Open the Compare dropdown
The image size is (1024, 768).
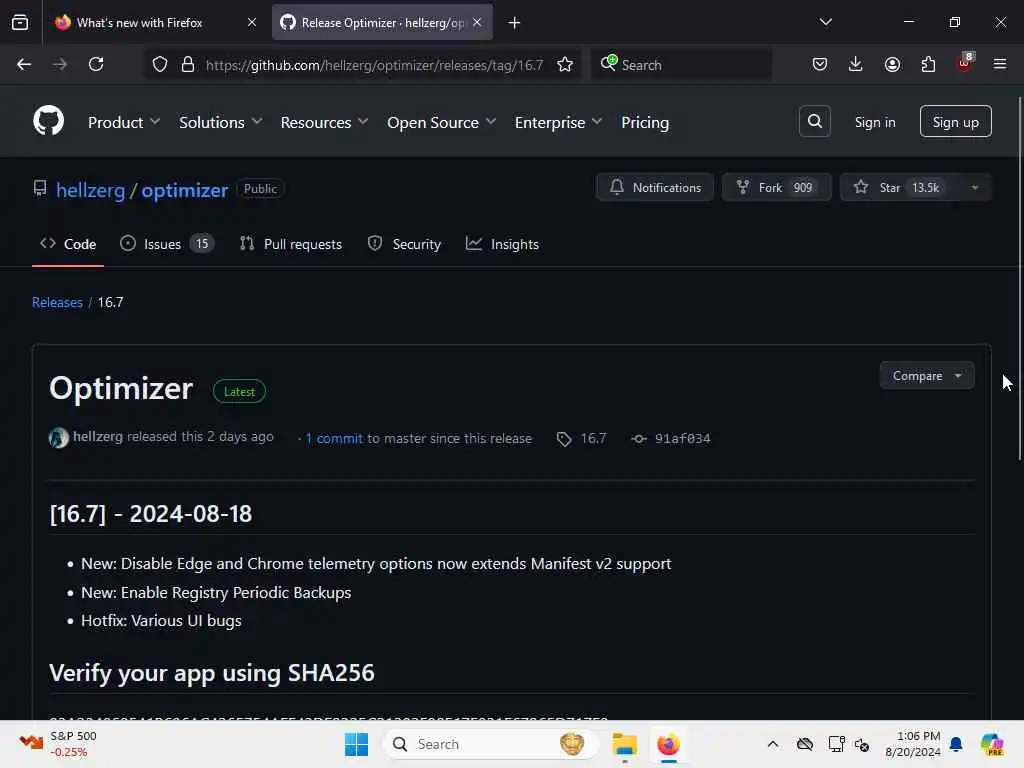click(927, 376)
